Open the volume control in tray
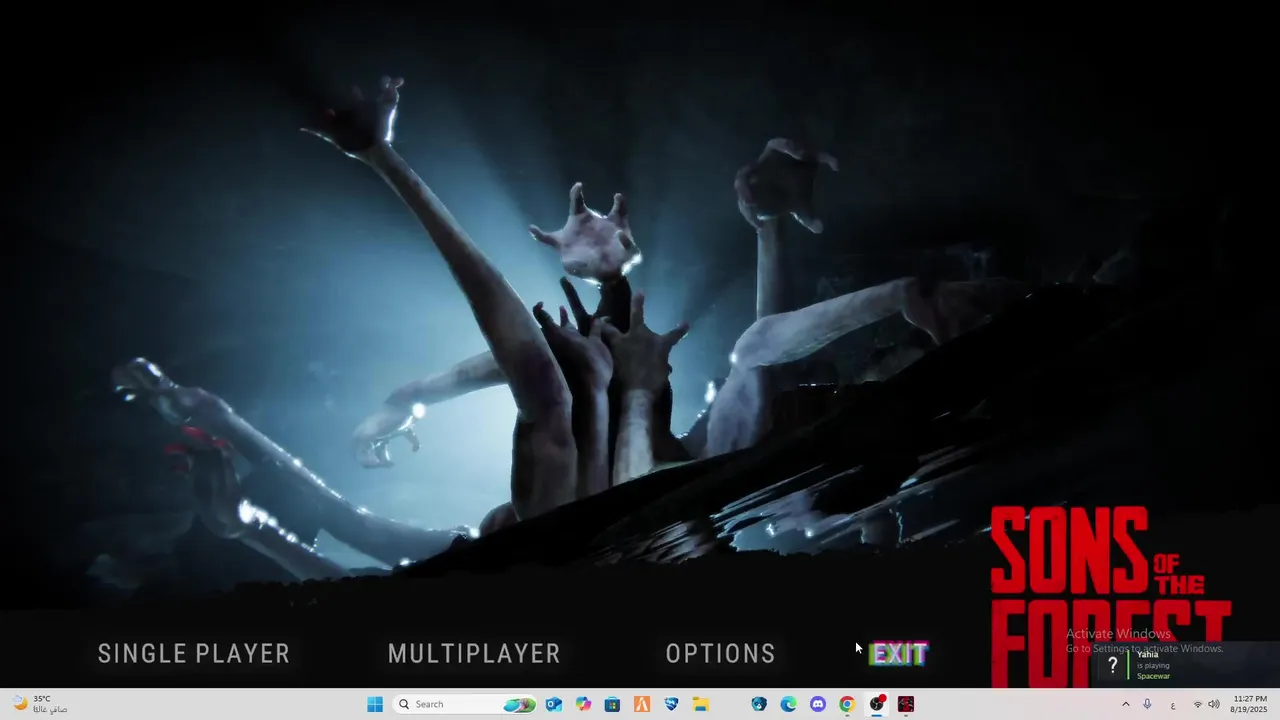The height and width of the screenshot is (720, 1280). [1214, 704]
